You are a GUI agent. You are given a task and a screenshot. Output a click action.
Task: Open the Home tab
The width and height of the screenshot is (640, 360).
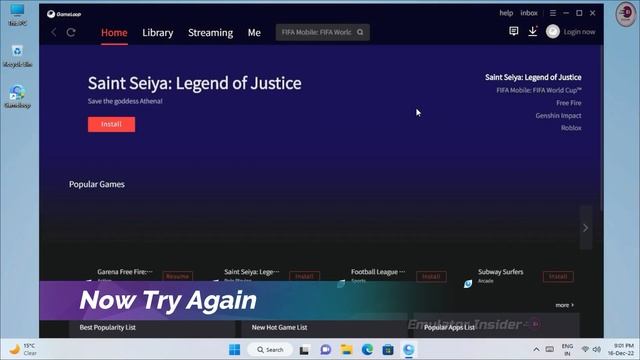point(114,33)
